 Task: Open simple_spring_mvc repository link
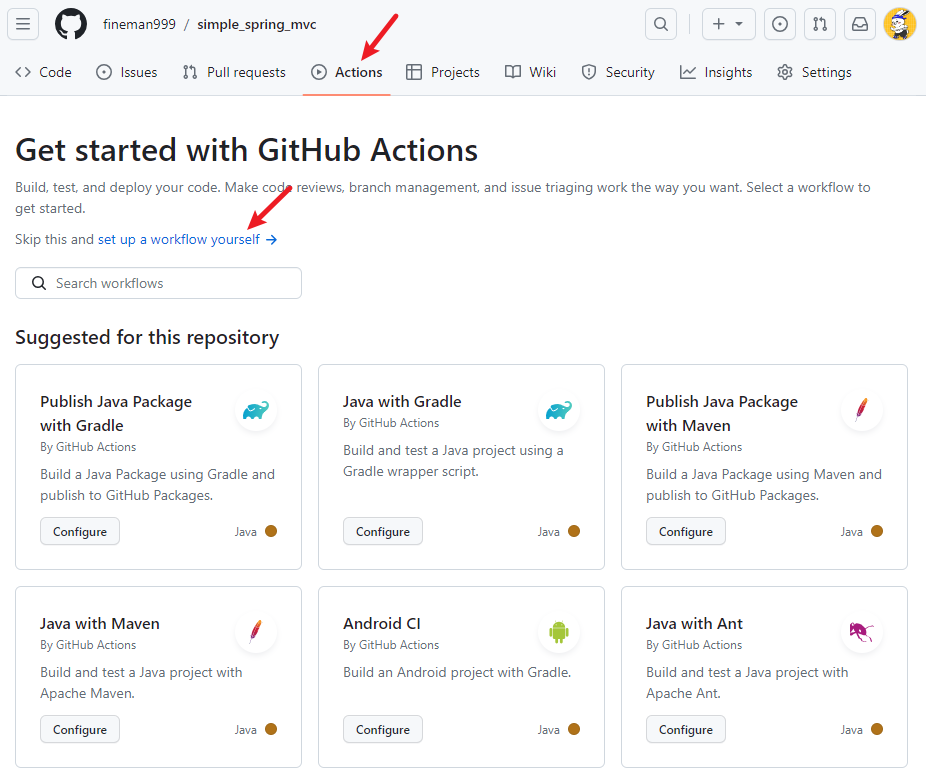[x=257, y=24]
